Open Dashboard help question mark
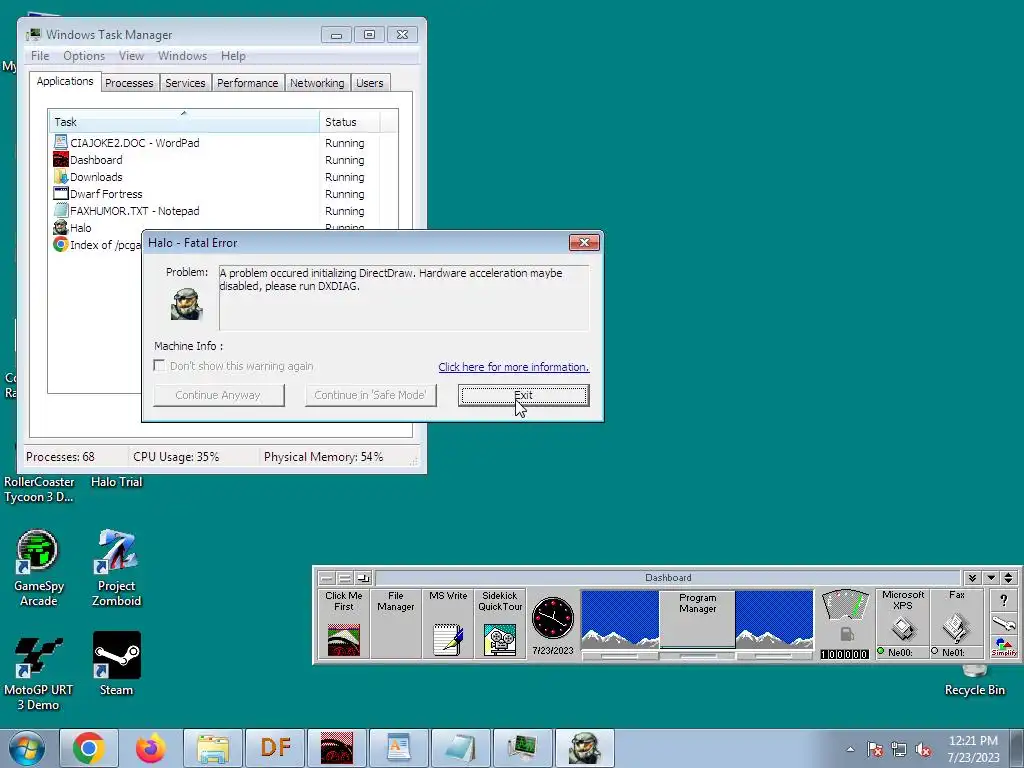1024x768 pixels. (x=1004, y=601)
